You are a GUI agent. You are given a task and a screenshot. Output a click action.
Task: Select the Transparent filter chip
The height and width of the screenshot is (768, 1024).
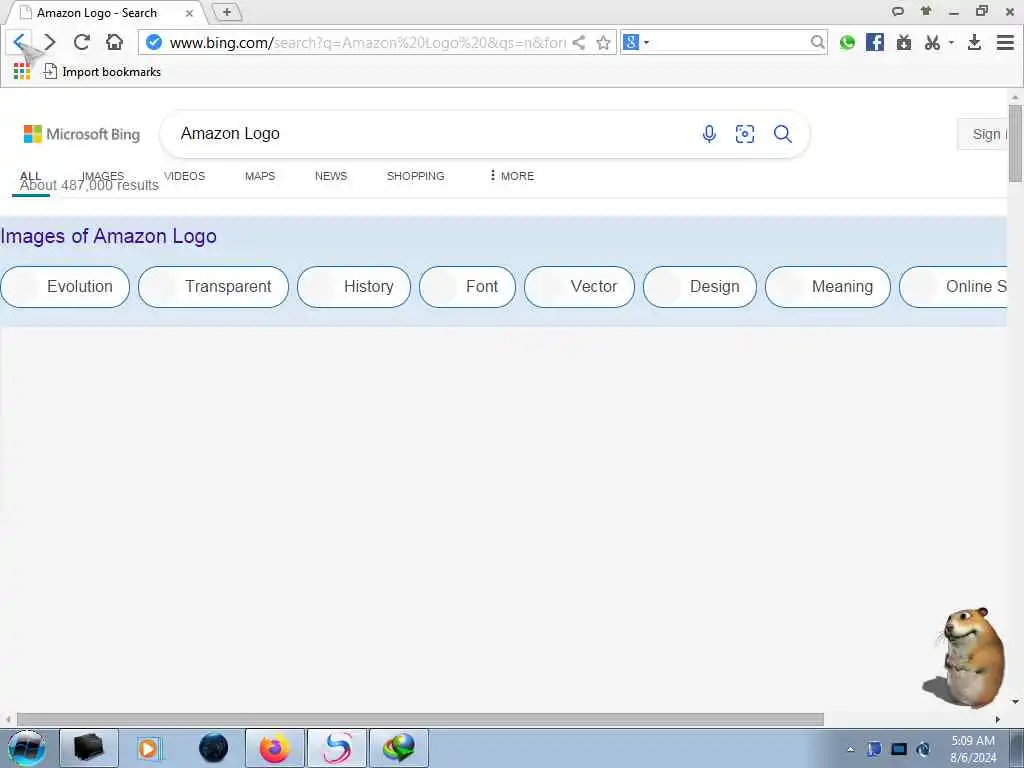pyautogui.click(x=214, y=287)
